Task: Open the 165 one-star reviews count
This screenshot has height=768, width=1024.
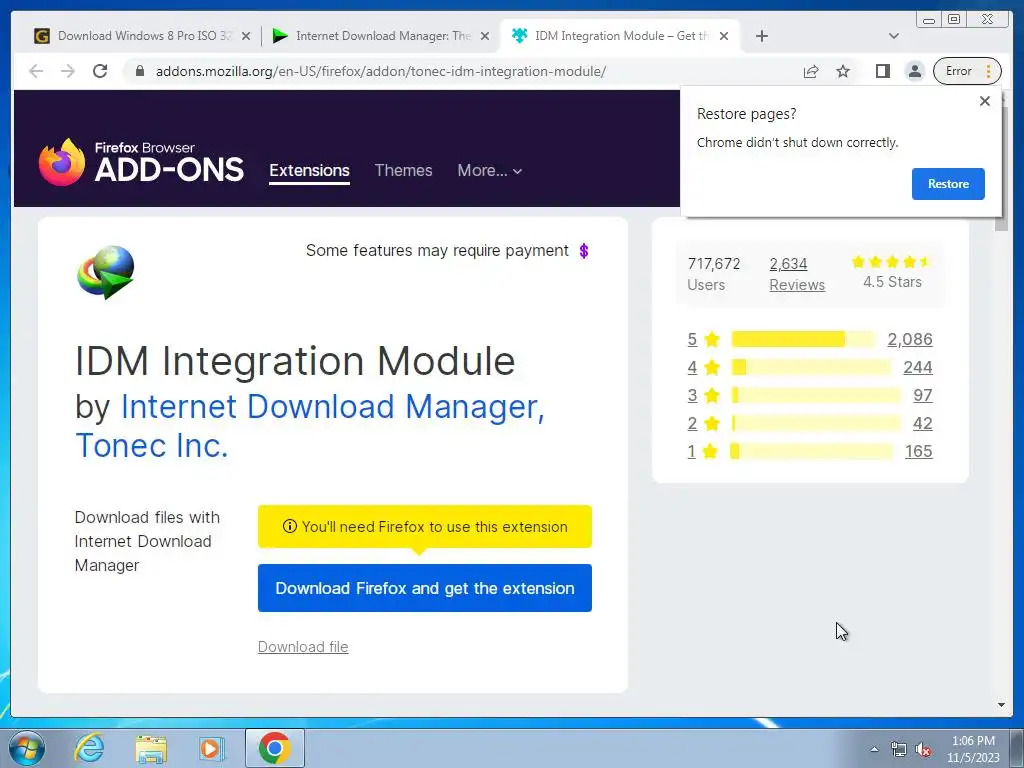Action: [918, 451]
